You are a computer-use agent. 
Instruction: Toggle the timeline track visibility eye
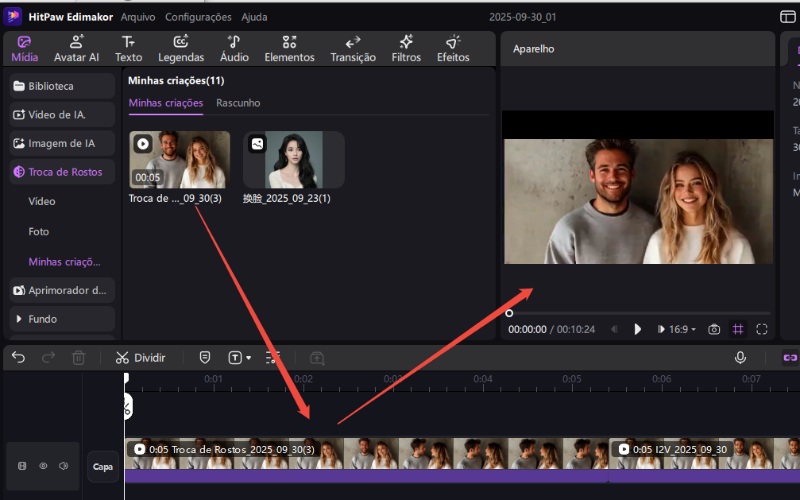43,466
